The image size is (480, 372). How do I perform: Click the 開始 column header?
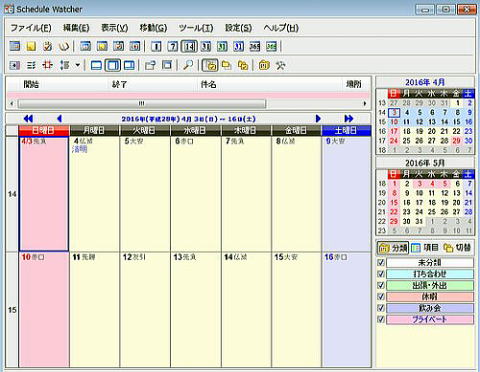31,84
